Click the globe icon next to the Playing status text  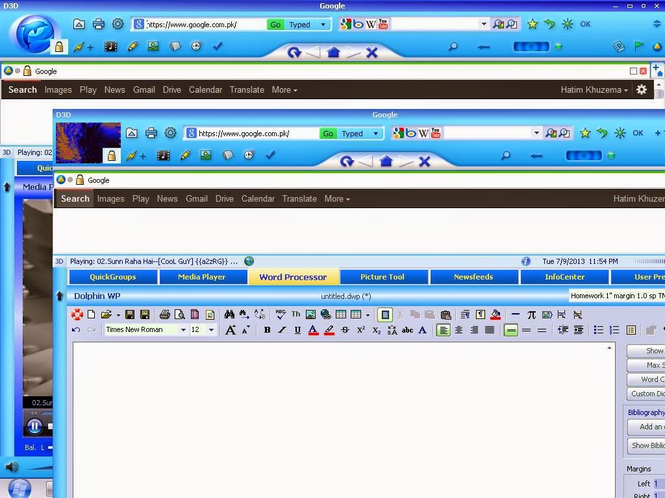pos(249,261)
